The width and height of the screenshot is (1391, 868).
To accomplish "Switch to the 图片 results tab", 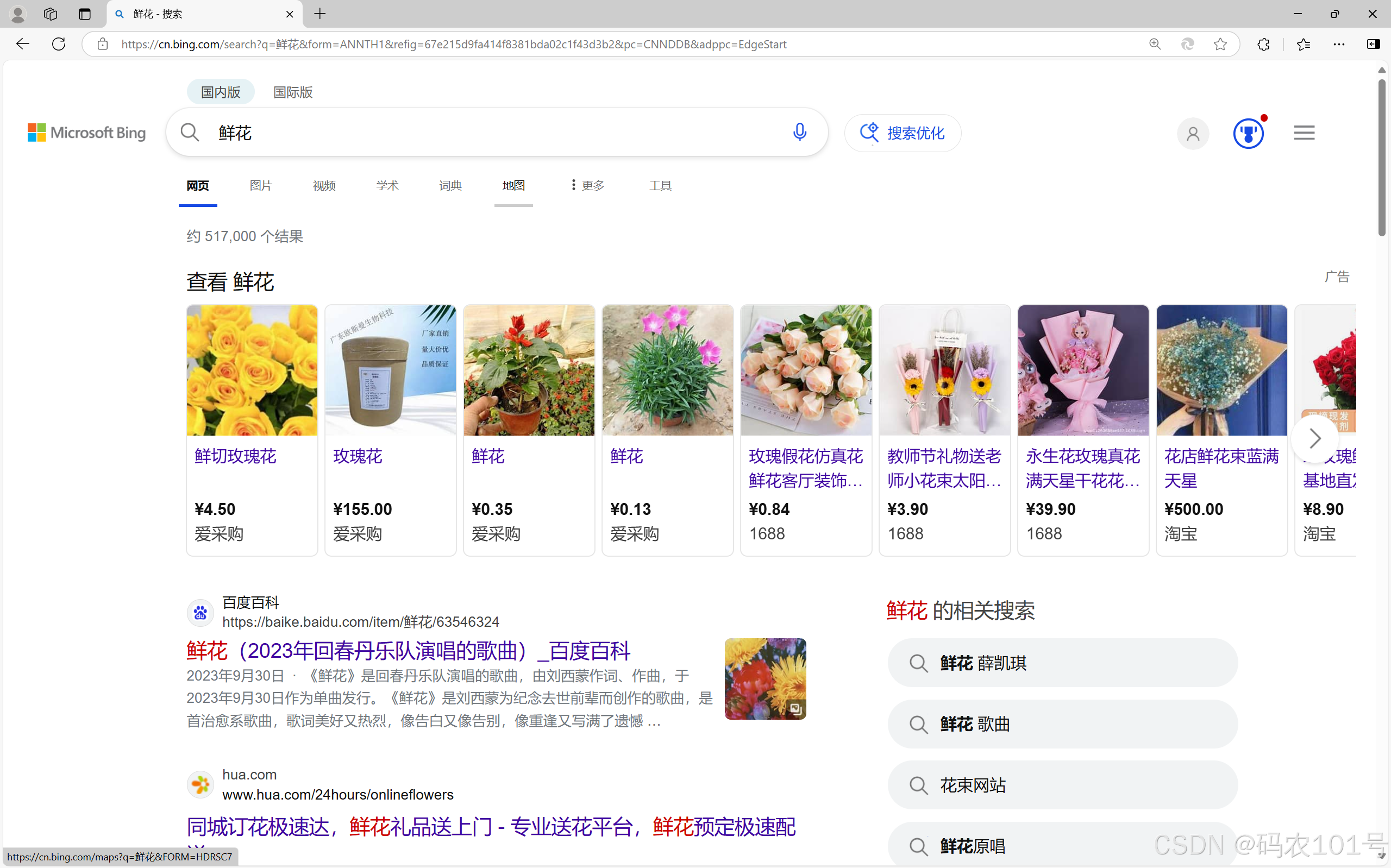I will click(x=261, y=185).
